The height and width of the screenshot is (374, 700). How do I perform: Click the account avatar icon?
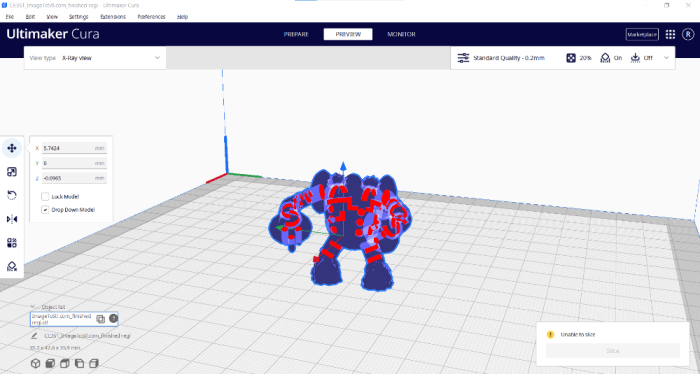688,34
